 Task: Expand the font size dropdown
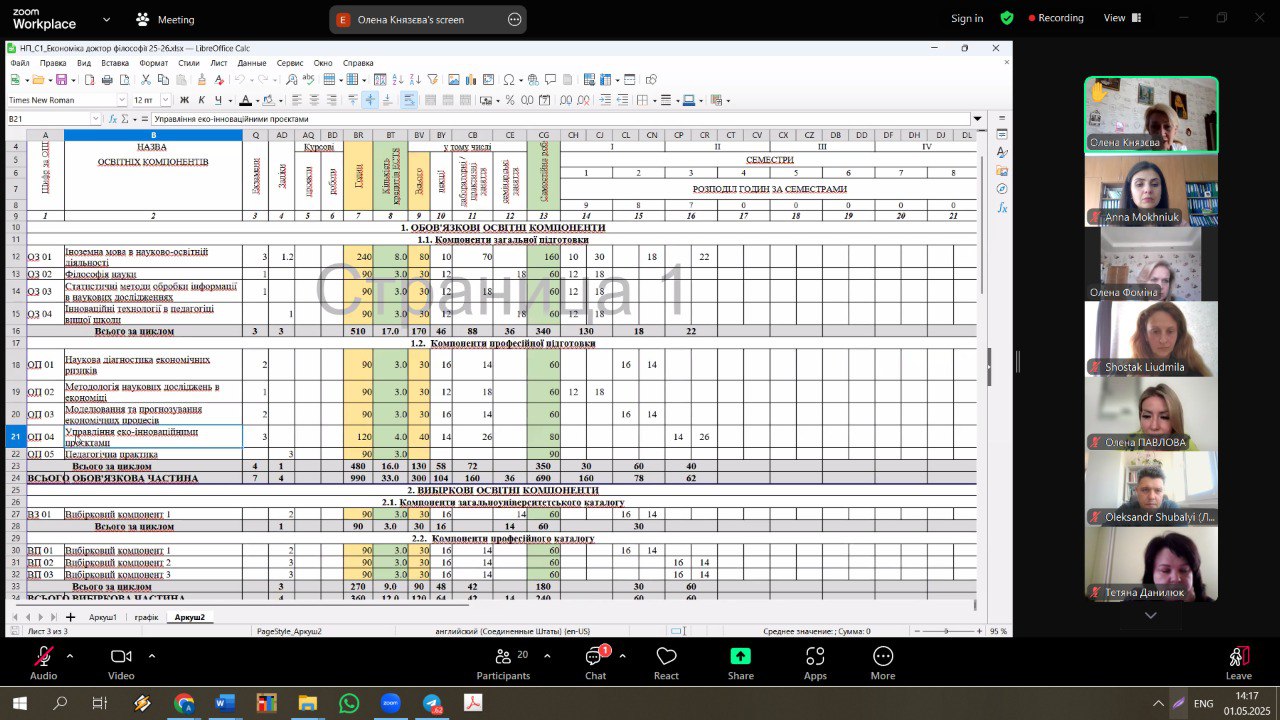pyautogui.click(x=166, y=100)
